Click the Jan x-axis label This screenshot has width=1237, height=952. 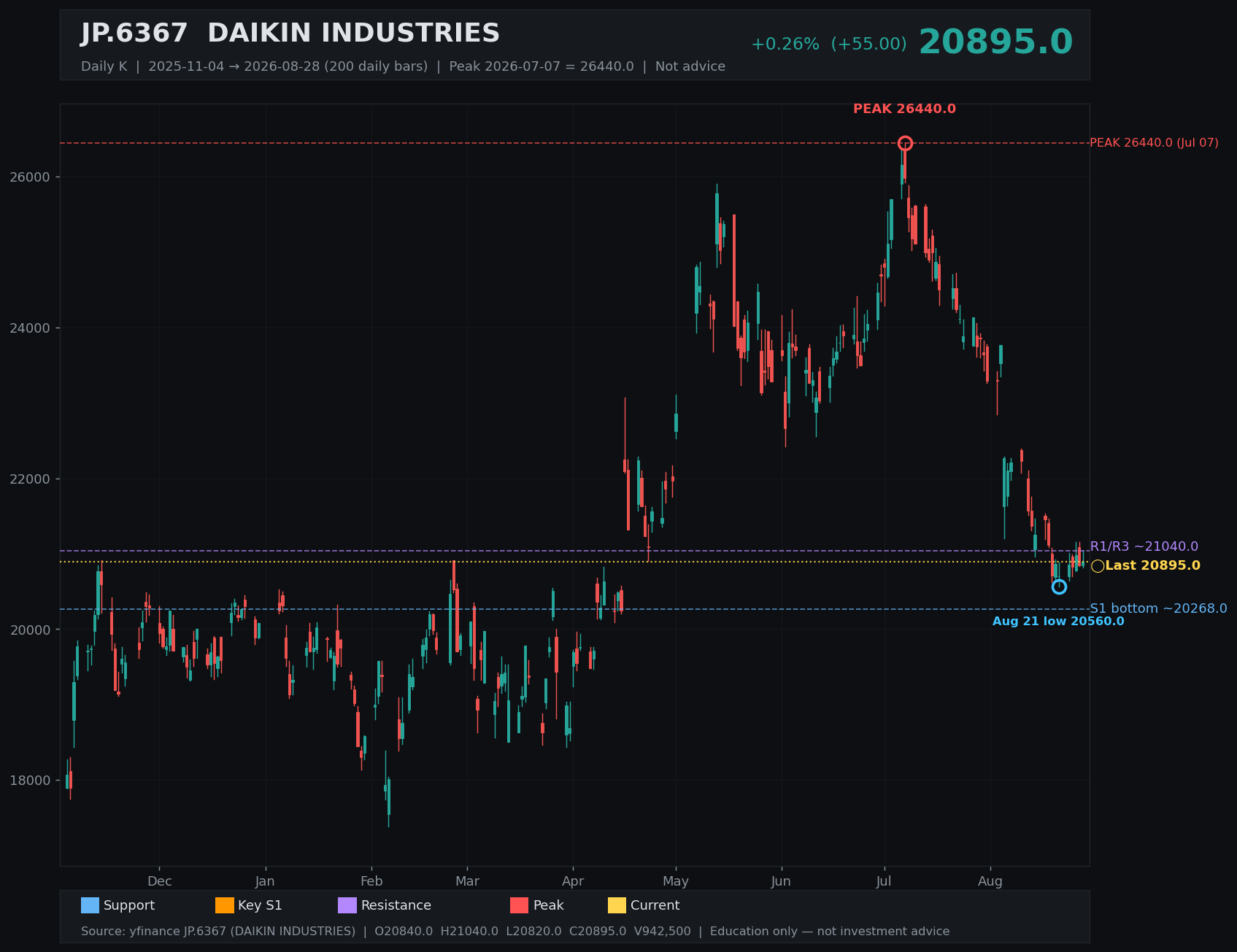pyautogui.click(x=265, y=881)
